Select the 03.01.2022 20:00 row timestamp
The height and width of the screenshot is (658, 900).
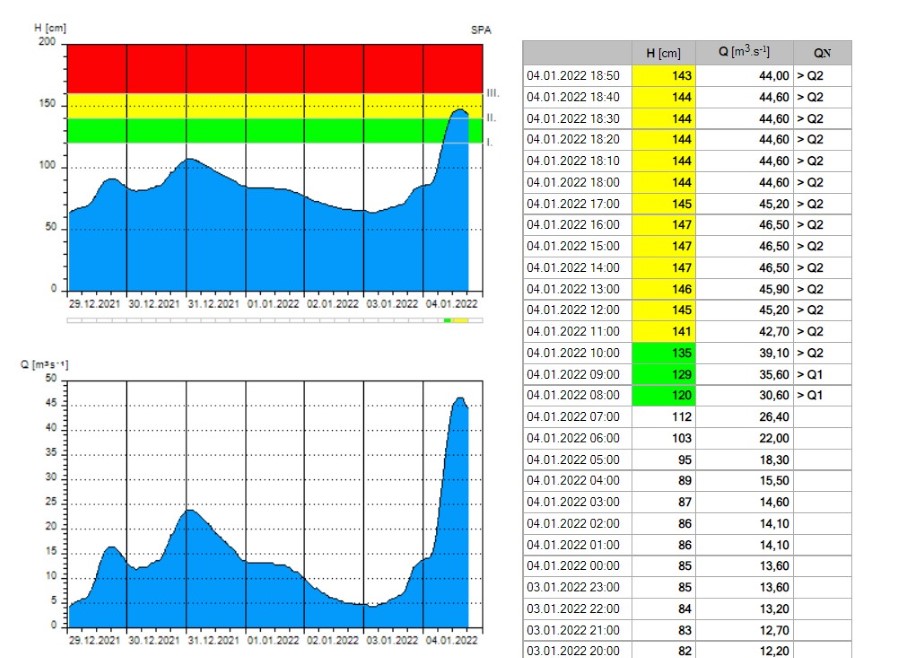[578, 651]
